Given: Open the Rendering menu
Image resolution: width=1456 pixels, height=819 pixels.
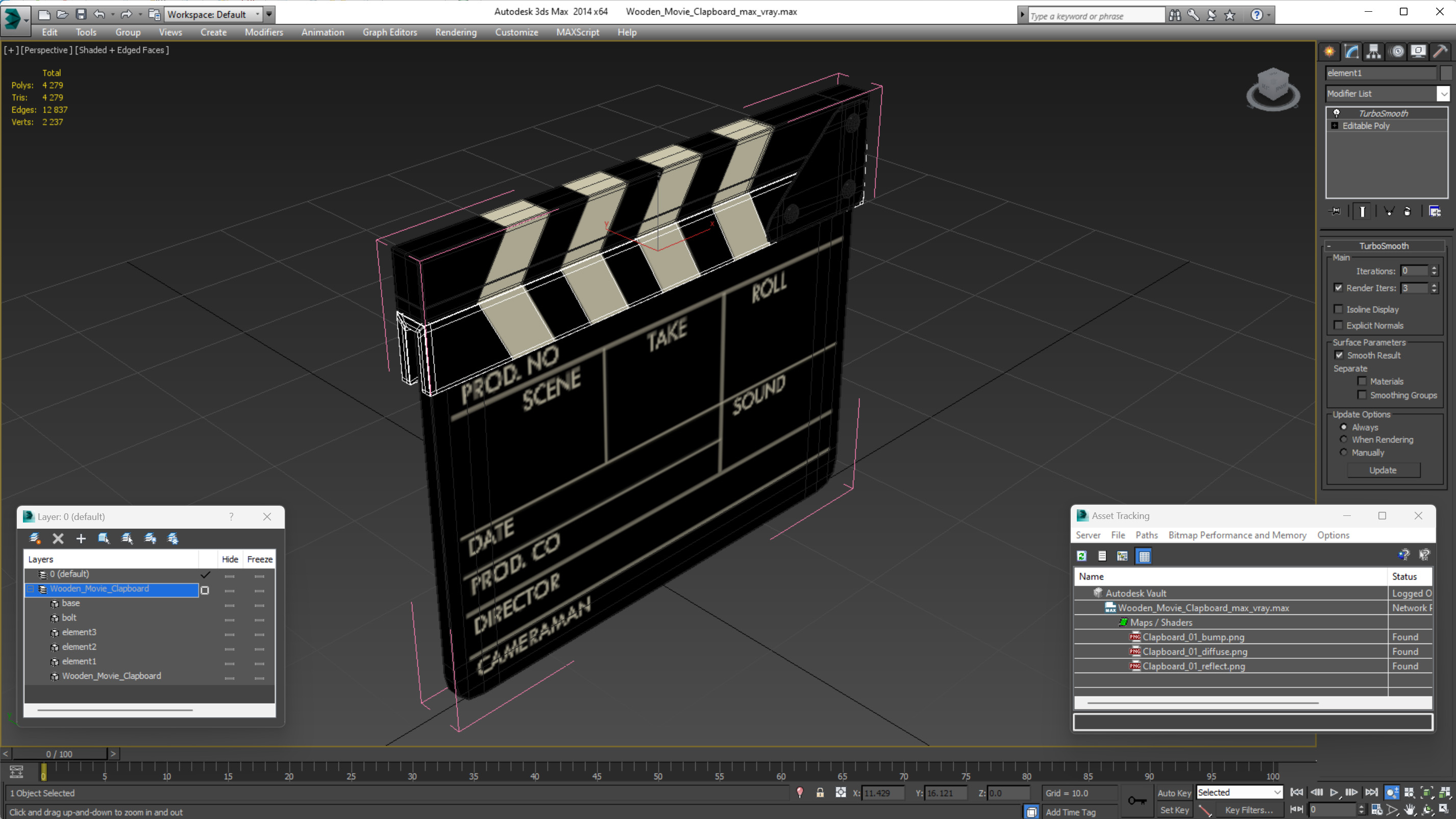Looking at the screenshot, I should pyautogui.click(x=456, y=32).
